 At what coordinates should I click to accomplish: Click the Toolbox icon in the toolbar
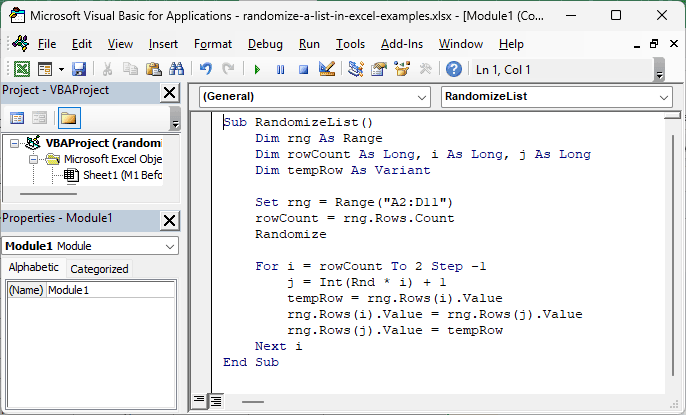pyautogui.click(x=425, y=69)
